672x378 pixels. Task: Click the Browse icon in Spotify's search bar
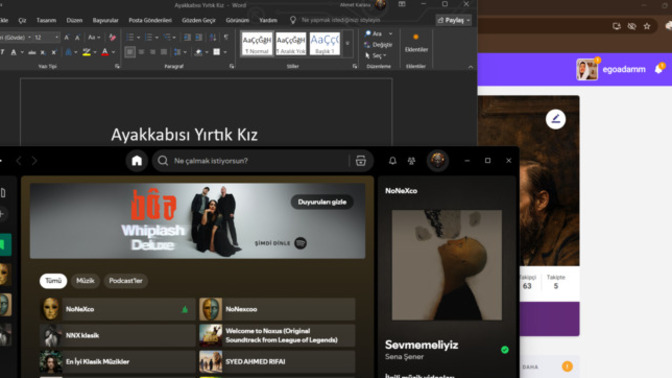click(x=361, y=161)
